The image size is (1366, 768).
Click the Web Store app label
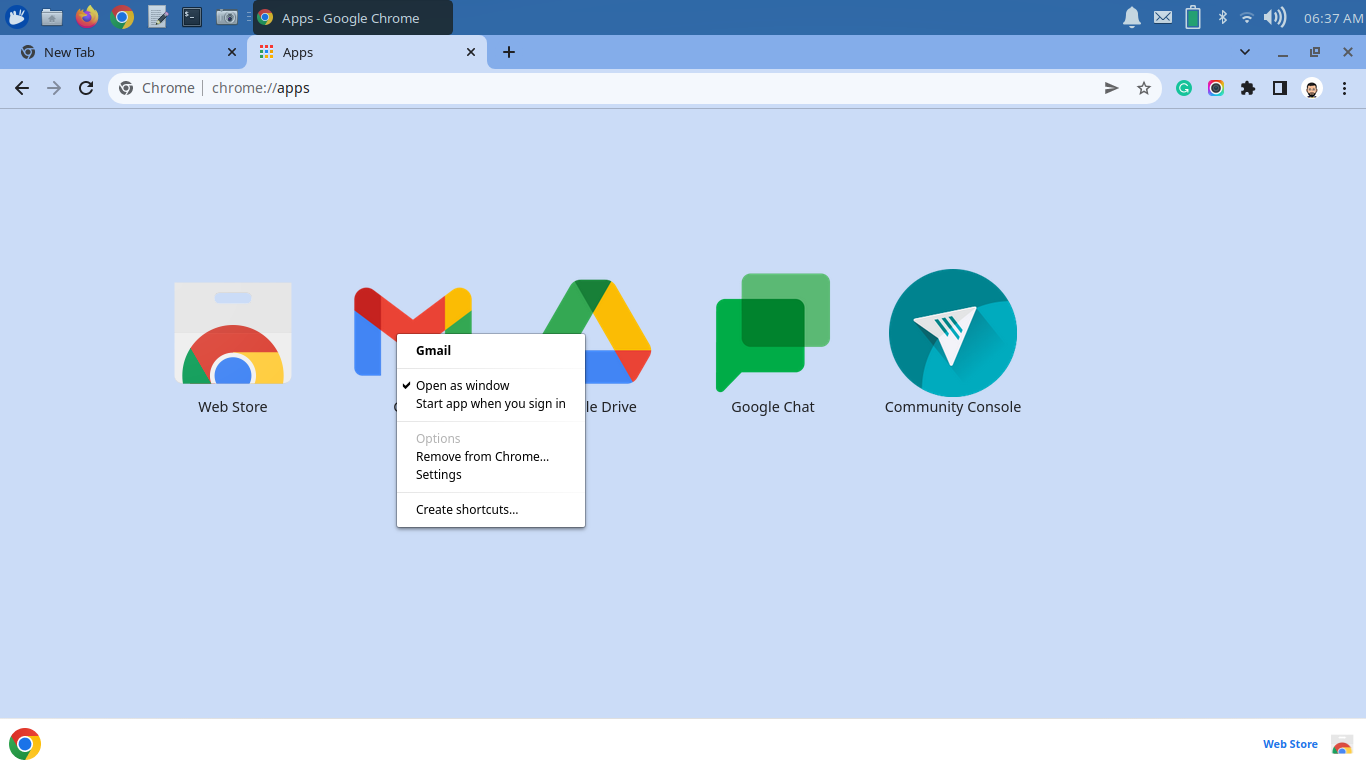point(233,407)
